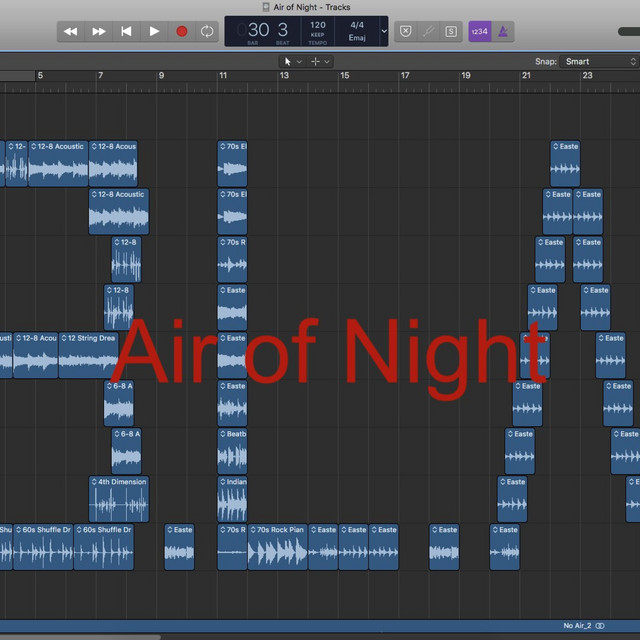Open the Snap mode Smart dropdown
The image size is (640, 640).
click(x=598, y=61)
